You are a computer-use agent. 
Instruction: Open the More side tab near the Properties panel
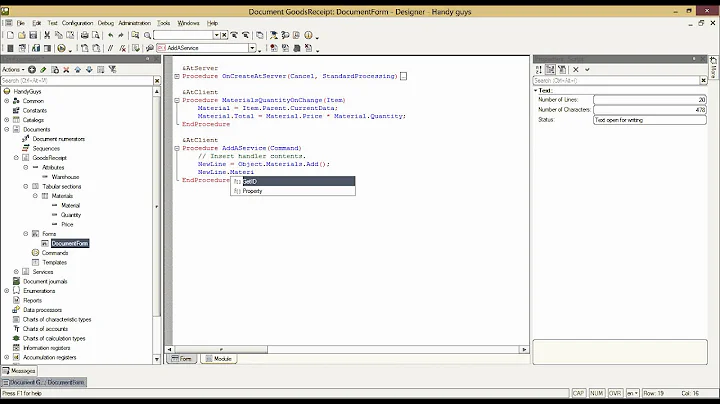tap(713, 67)
